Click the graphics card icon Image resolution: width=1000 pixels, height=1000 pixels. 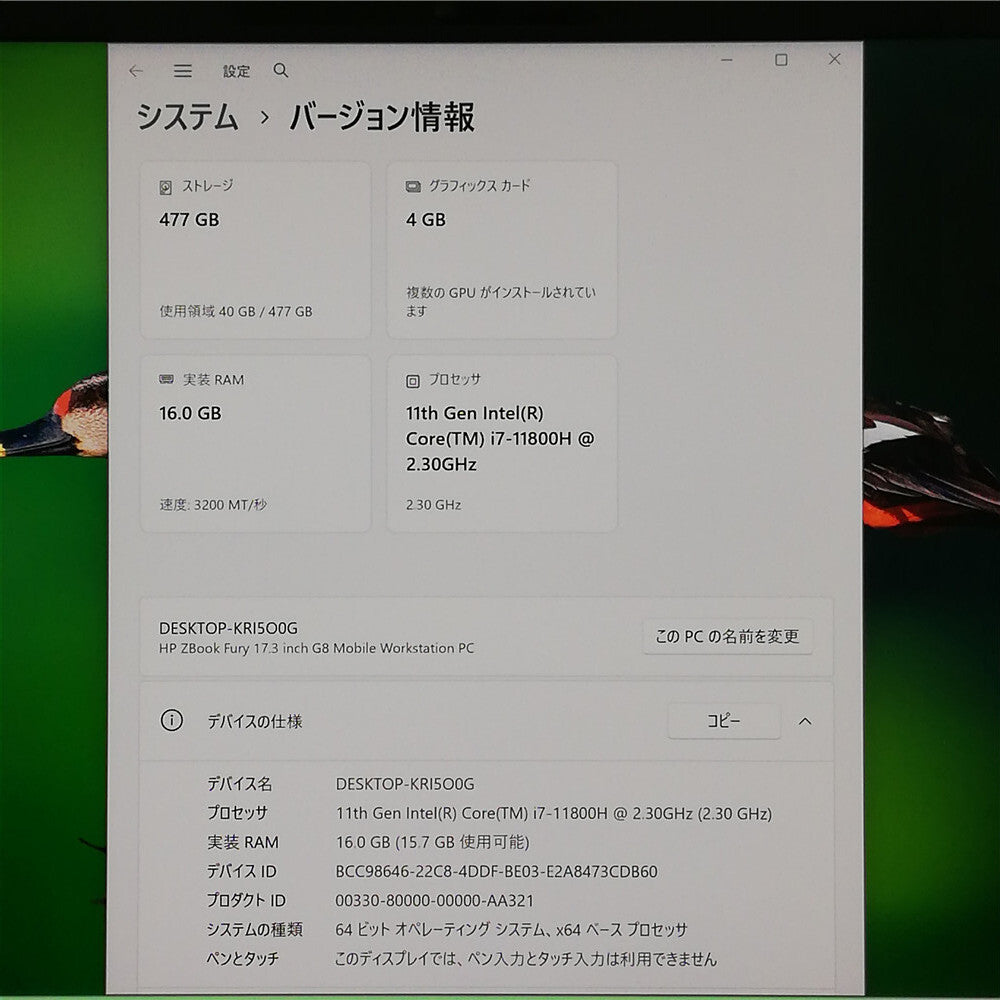[x=413, y=186]
